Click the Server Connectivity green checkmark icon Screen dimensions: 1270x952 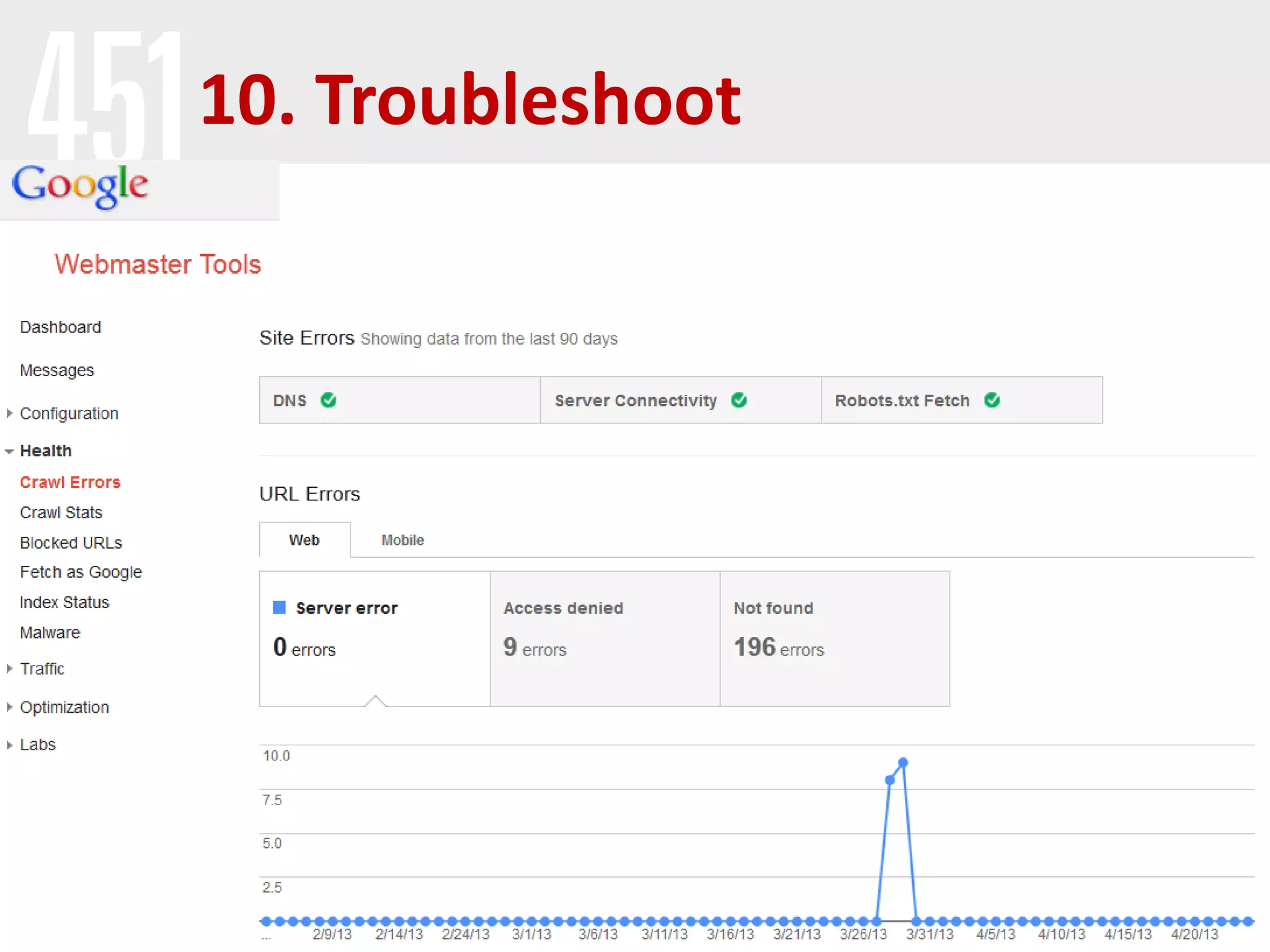point(739,400)
